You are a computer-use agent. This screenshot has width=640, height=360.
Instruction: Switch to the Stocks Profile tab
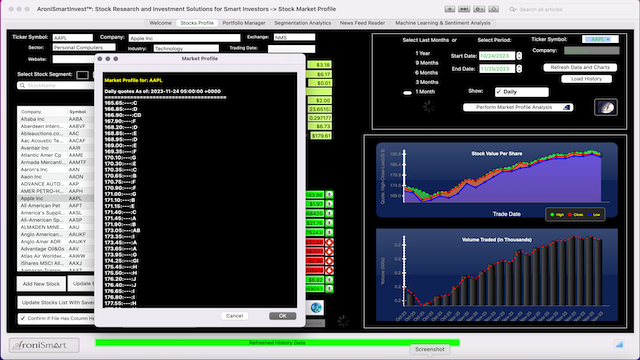click(x=197, y=23)
